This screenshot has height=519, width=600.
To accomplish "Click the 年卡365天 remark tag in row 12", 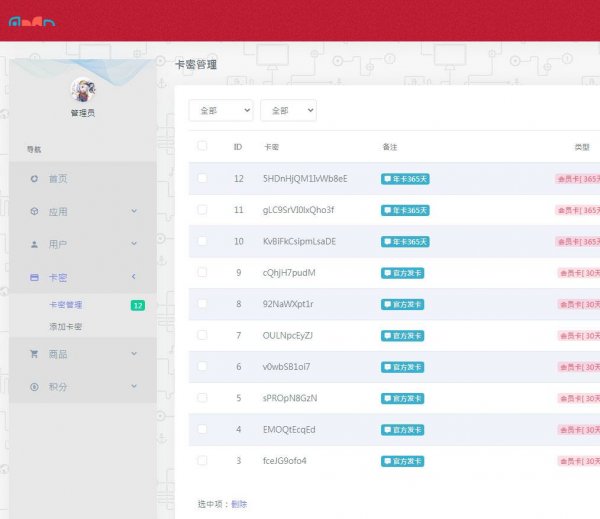I will 405,179.
